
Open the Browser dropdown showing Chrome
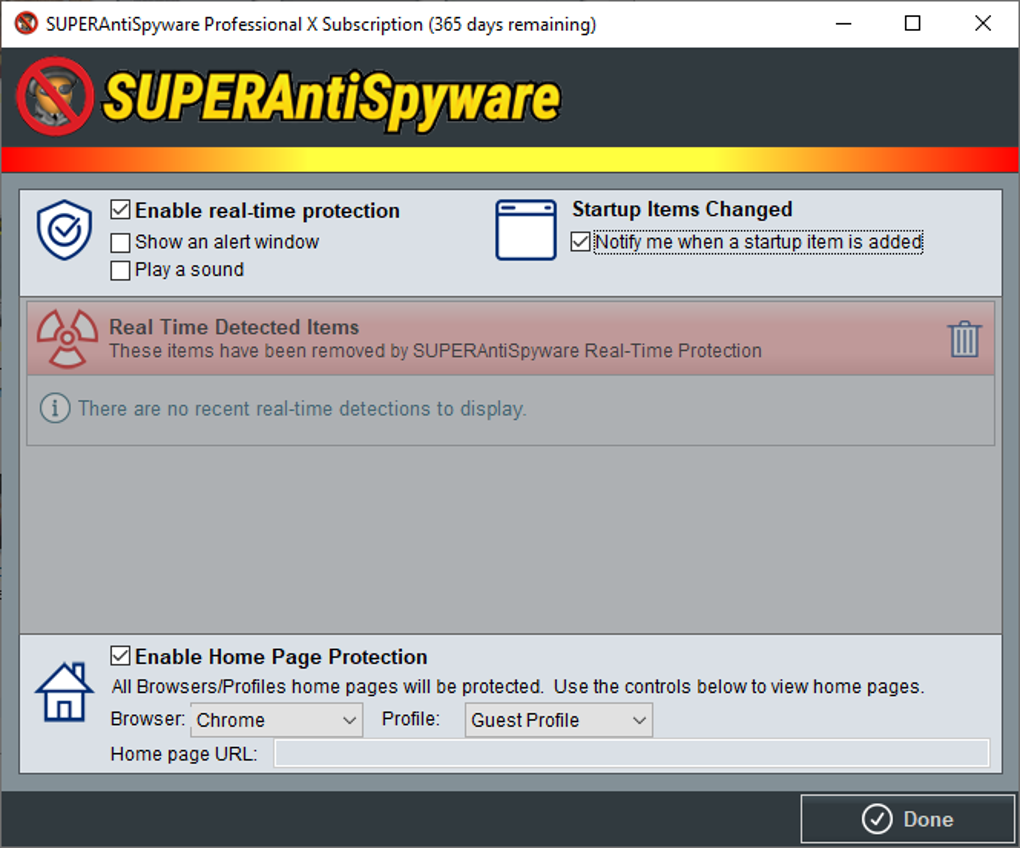(x=276, y=720)
